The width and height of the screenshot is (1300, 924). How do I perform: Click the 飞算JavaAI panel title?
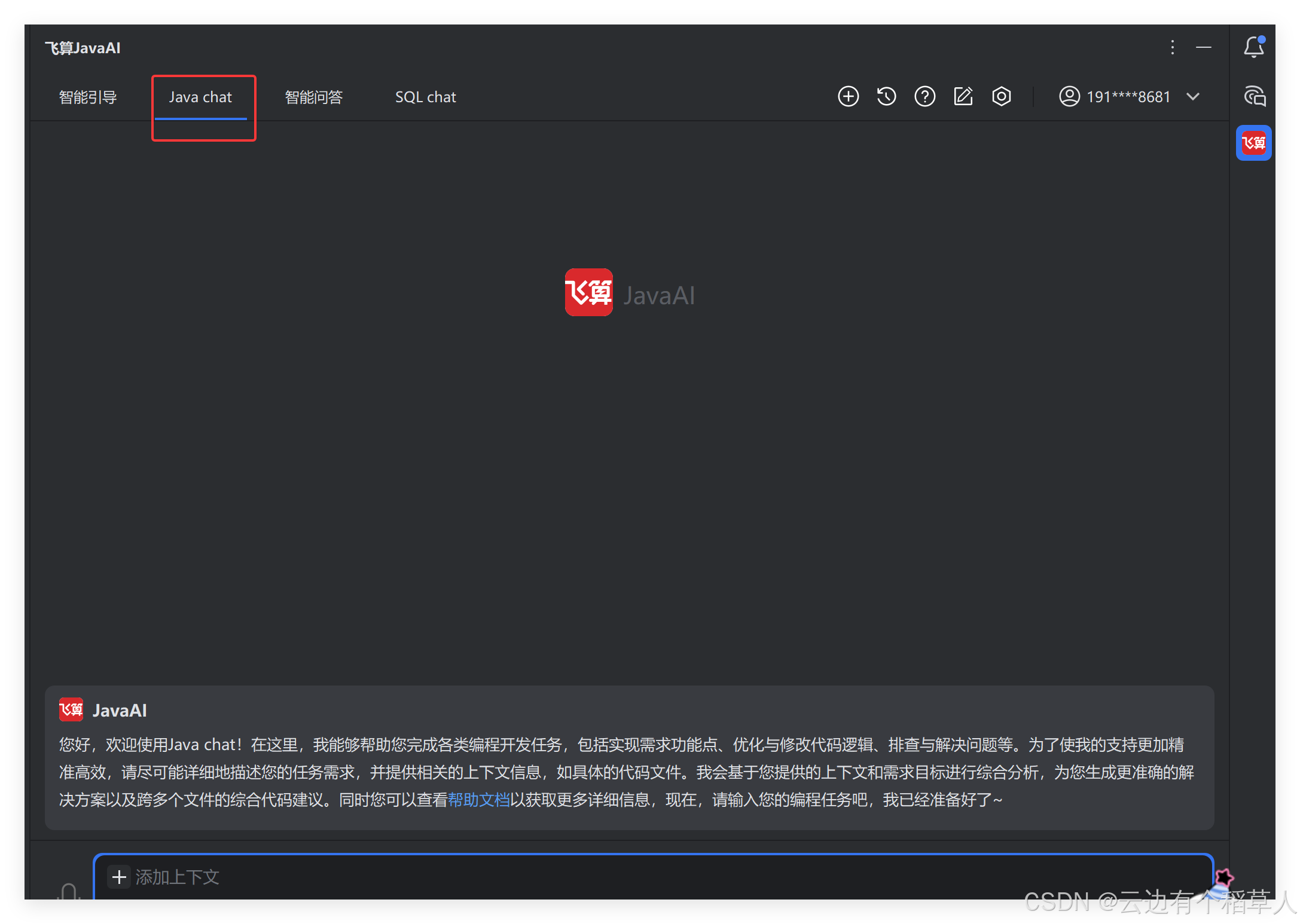tap(83, 48)
